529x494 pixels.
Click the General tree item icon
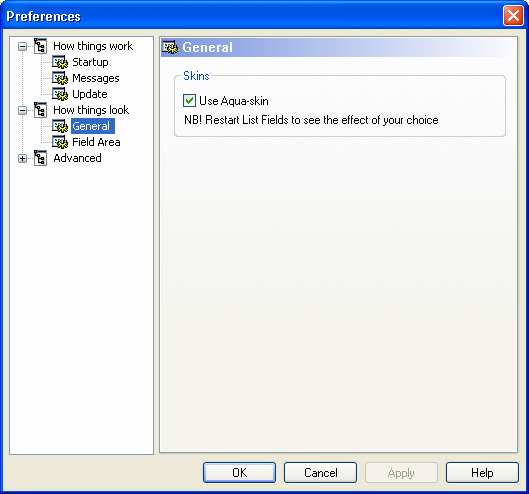click(60, 126)
